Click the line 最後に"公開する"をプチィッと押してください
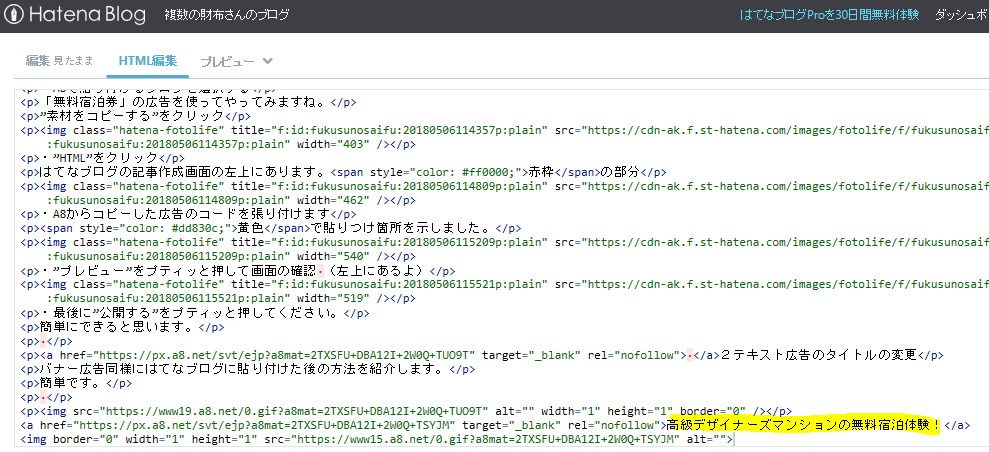Viewport: 989px width, 452px height. click(x=195, y=313)
